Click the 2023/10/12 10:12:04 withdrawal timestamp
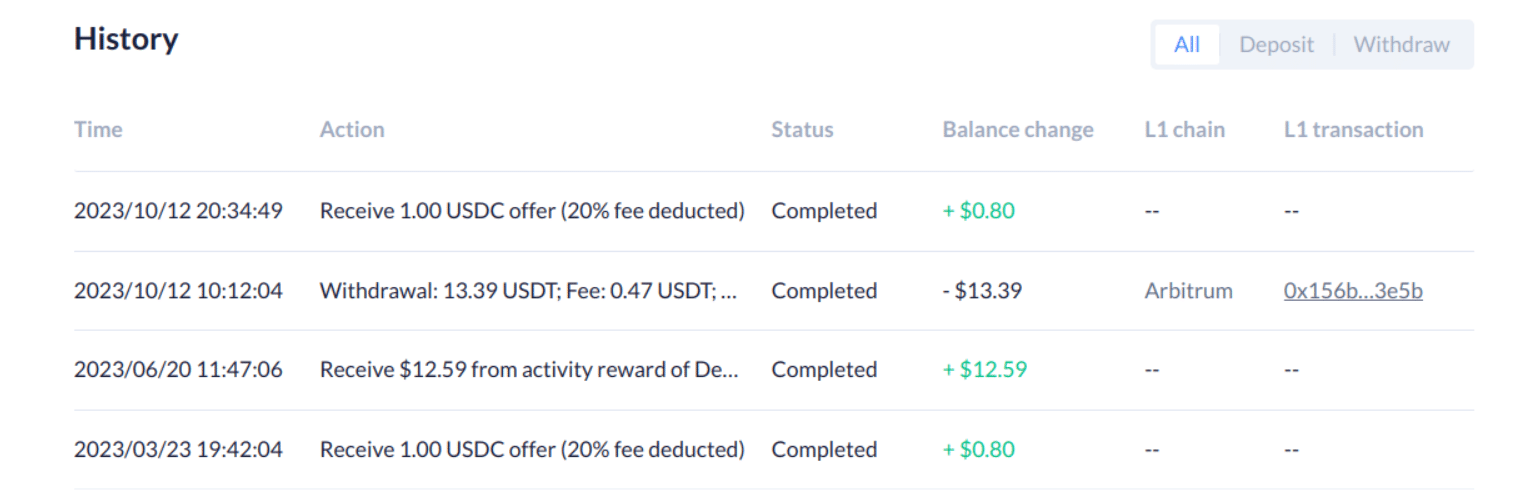This screenshot has width=1526, height=501. (178, 291)
